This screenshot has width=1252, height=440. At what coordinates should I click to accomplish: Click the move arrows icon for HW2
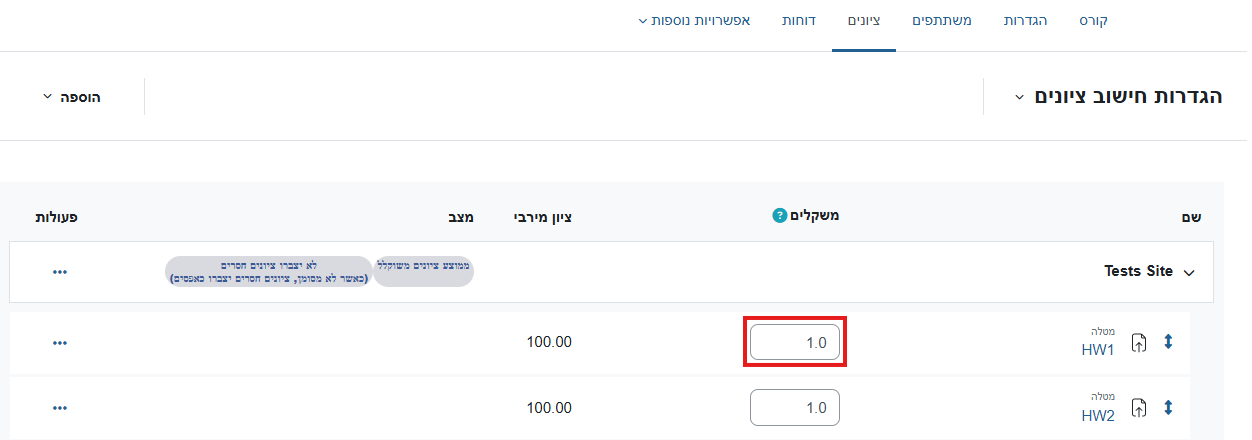tap(1168, 407)
